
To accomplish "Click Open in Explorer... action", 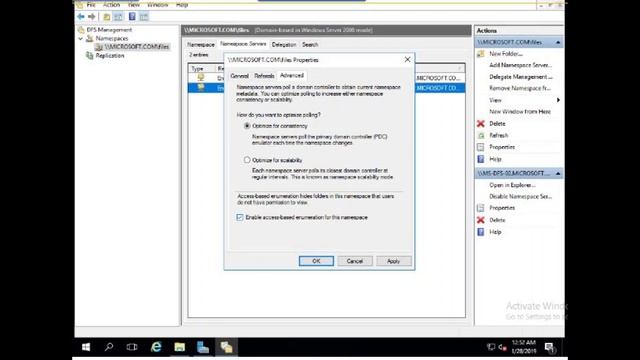I will coord(512,185).
